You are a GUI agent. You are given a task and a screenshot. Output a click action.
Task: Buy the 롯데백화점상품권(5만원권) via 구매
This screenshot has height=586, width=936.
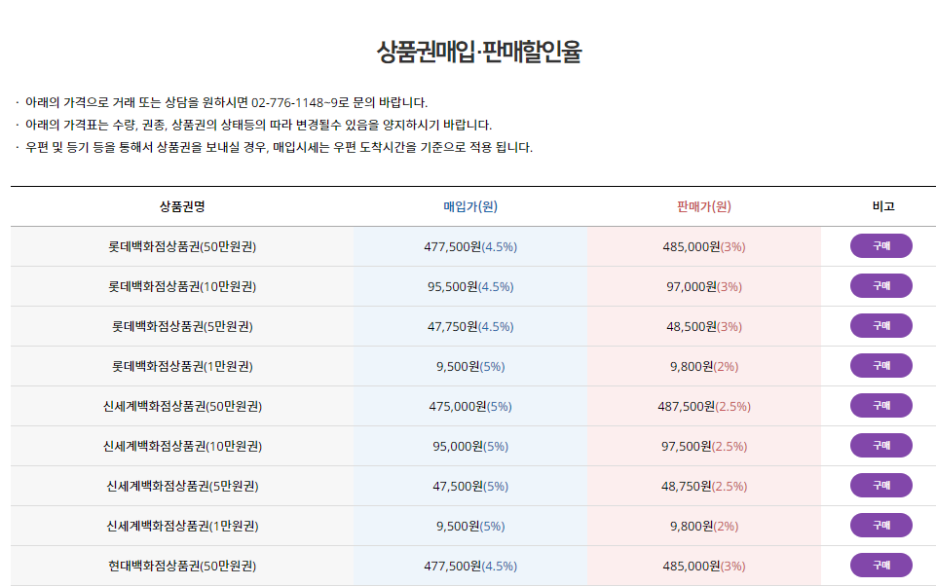881,326
